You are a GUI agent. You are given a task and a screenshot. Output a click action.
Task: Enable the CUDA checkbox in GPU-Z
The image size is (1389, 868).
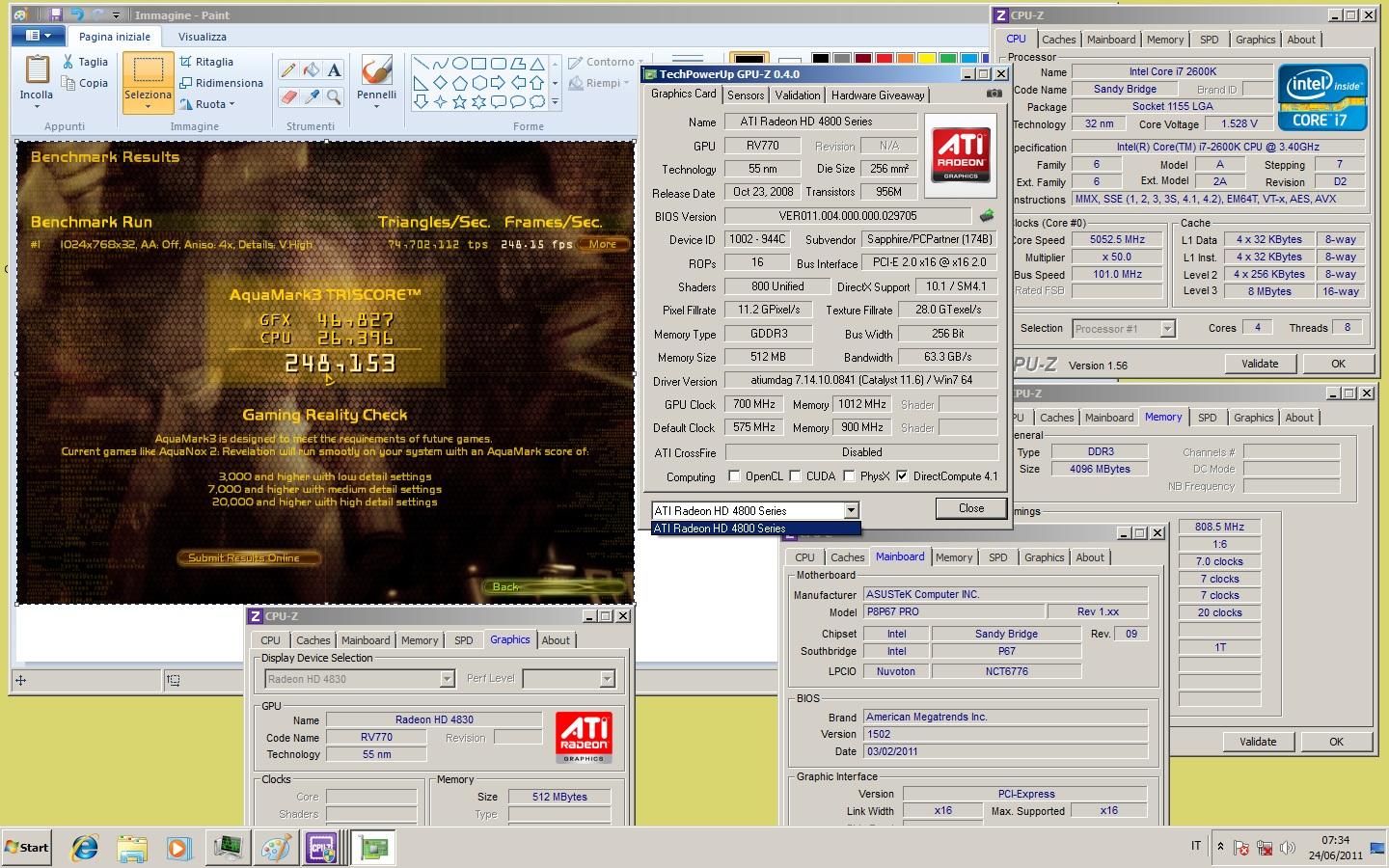796,475
